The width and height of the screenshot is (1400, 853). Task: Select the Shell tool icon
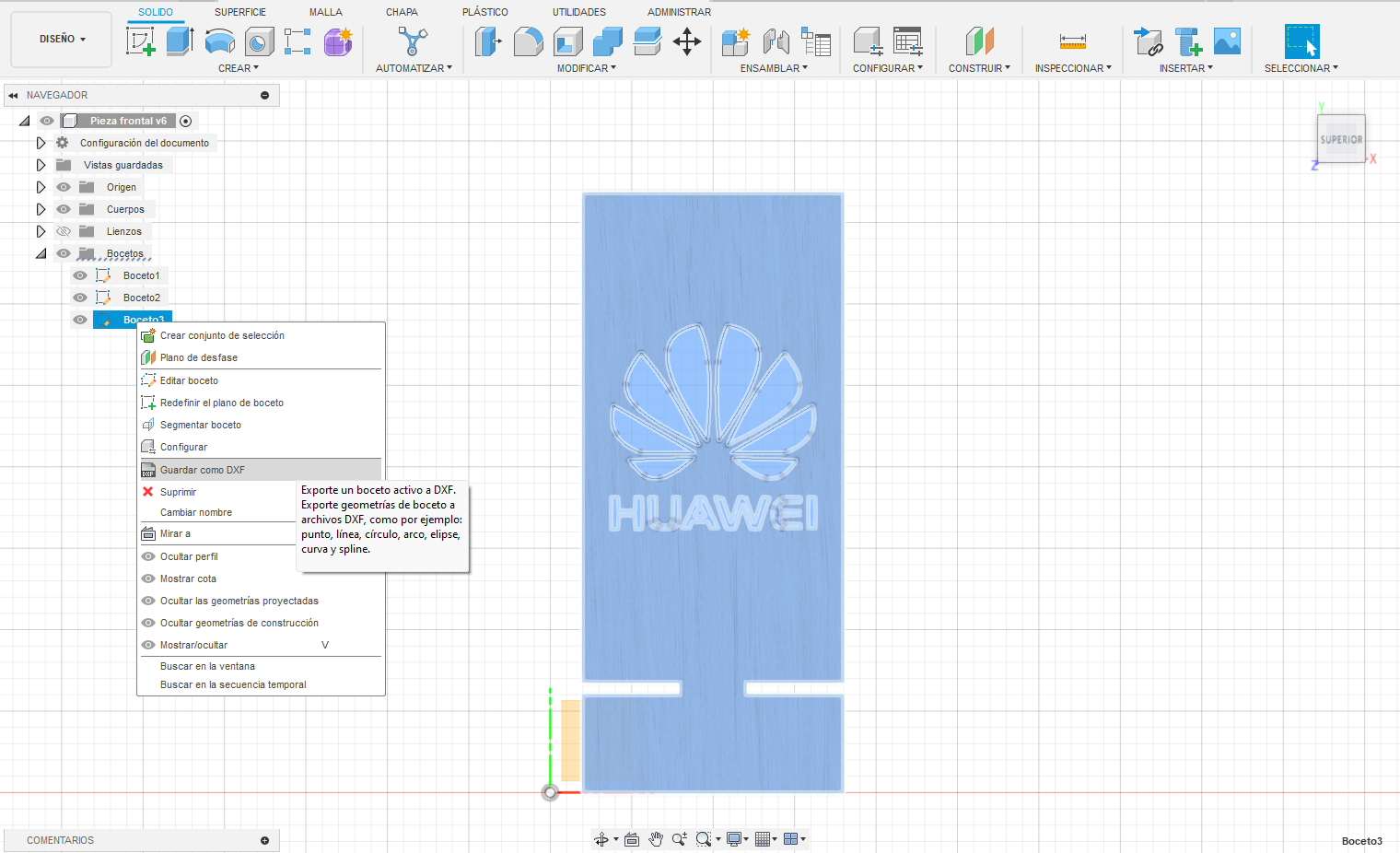[567, 41]
